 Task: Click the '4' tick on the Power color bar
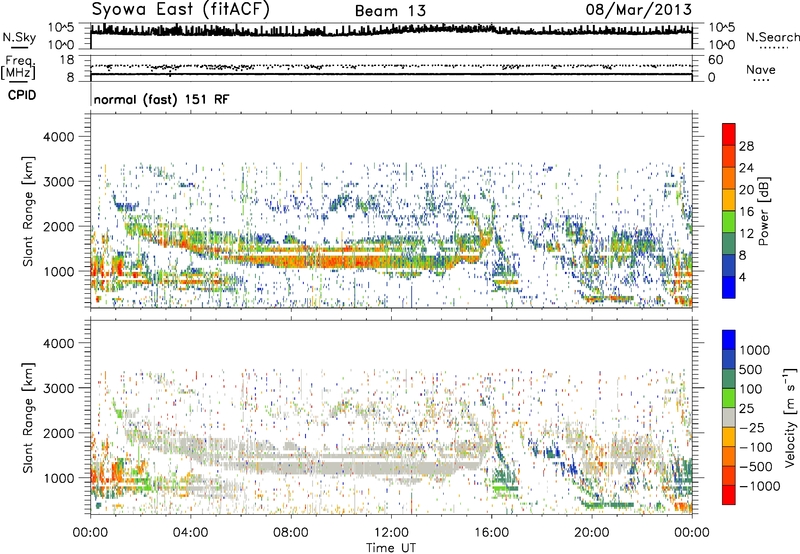(742, 277)
